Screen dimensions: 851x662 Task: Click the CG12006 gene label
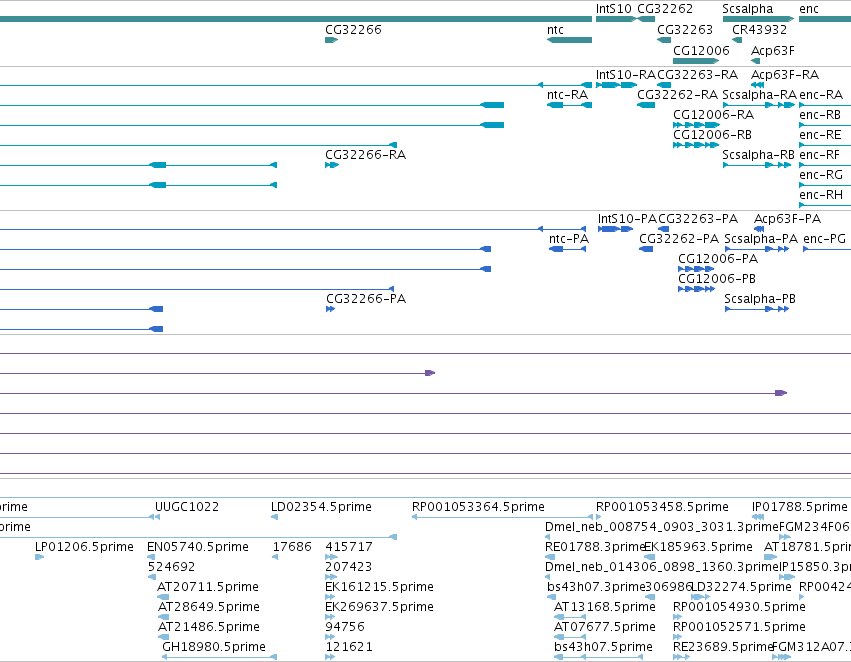tap(701, 50)
